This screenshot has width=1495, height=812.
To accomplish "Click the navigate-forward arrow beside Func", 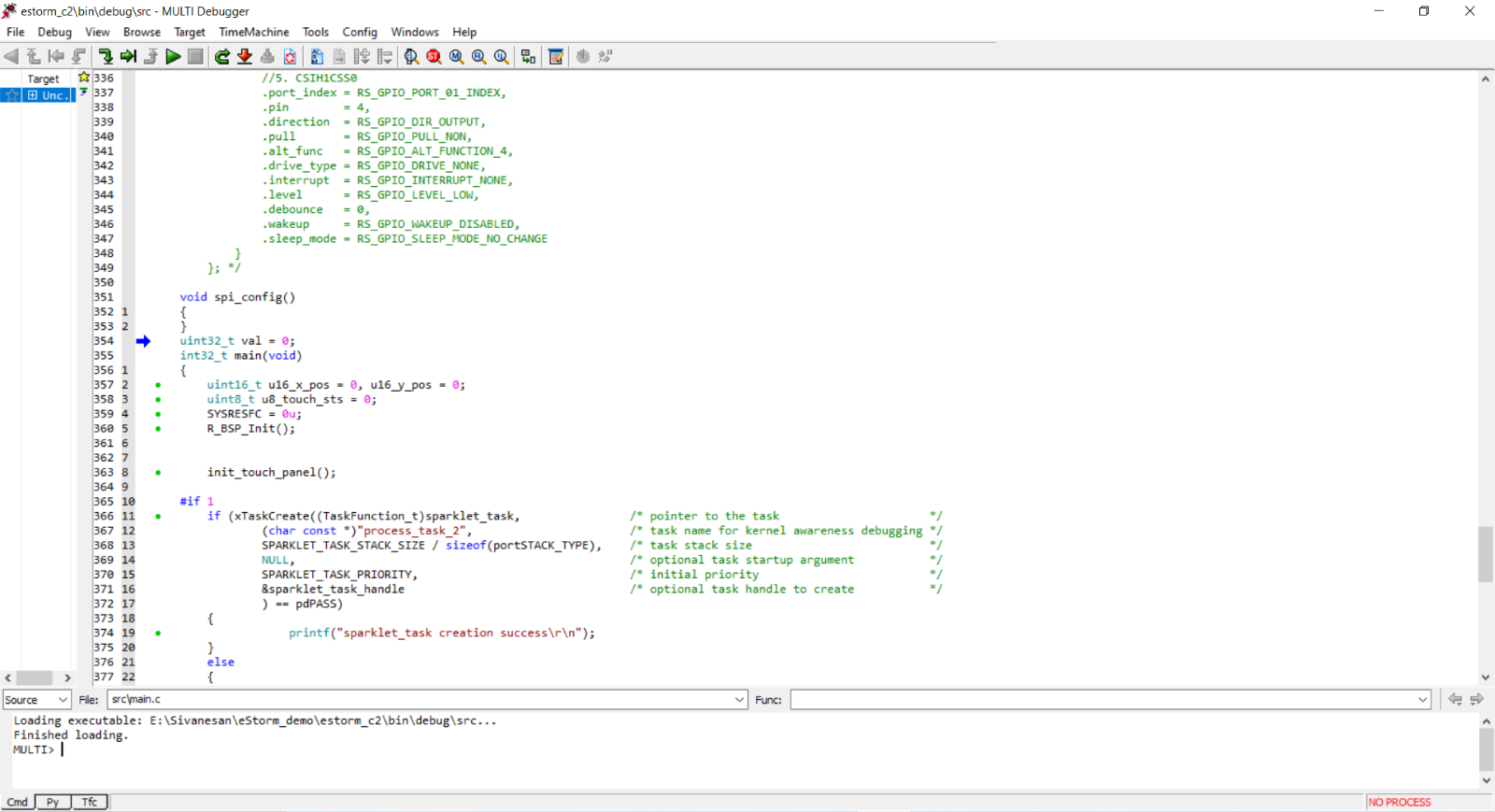I will coord(1477,699).
